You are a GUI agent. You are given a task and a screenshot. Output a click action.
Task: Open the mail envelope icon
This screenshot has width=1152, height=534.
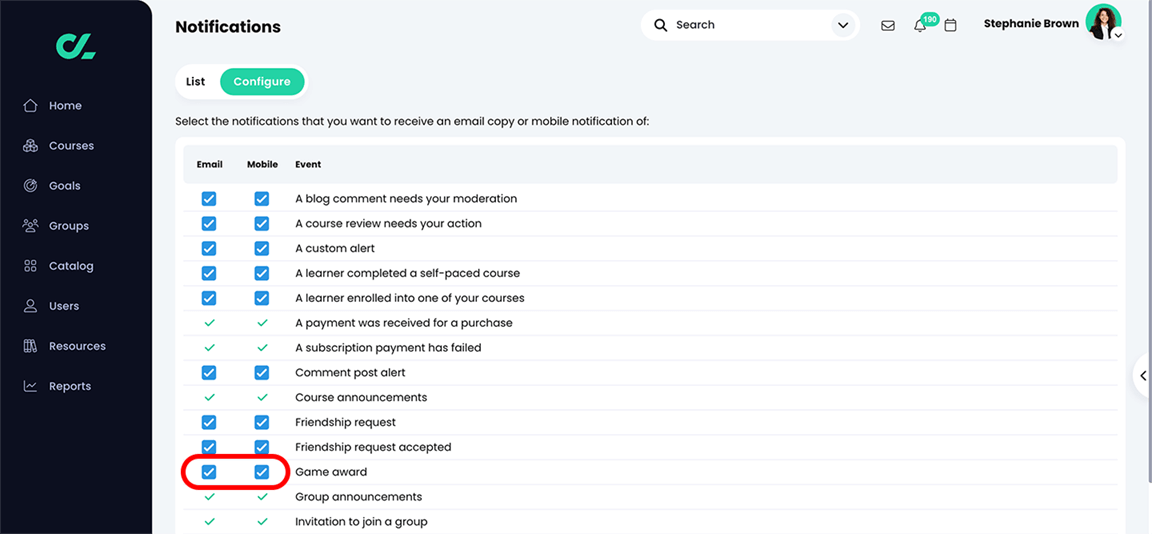coord(888,25)
